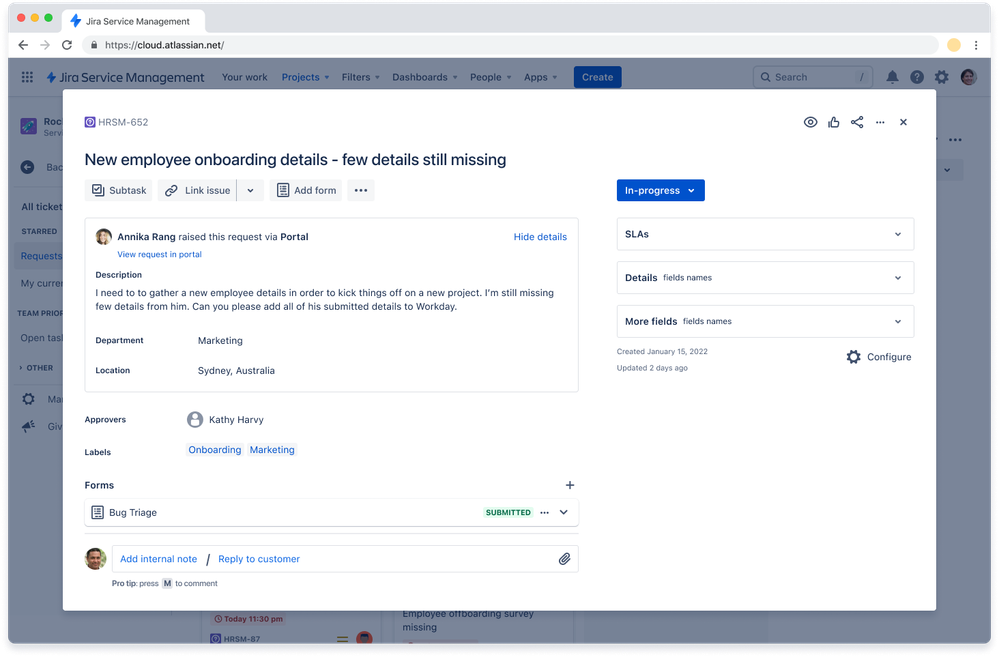Open Your work menu item
This screenshot has height=657, width=999.
pos(245,77)
